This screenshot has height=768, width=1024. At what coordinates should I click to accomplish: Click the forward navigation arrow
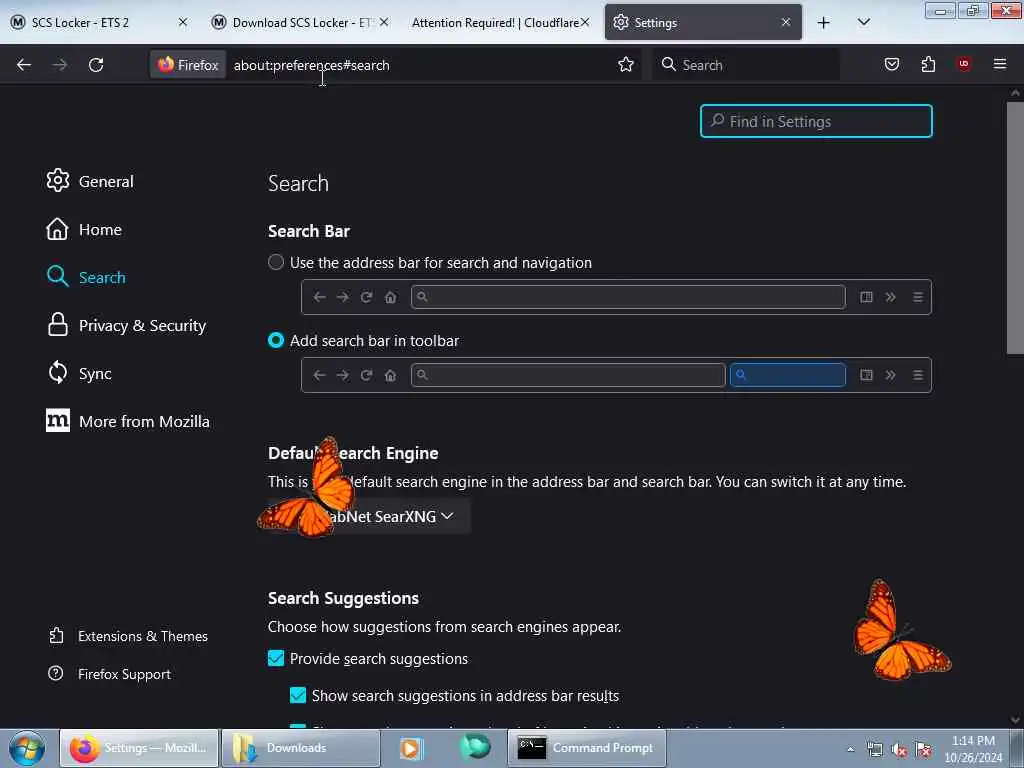pos(59,65)
